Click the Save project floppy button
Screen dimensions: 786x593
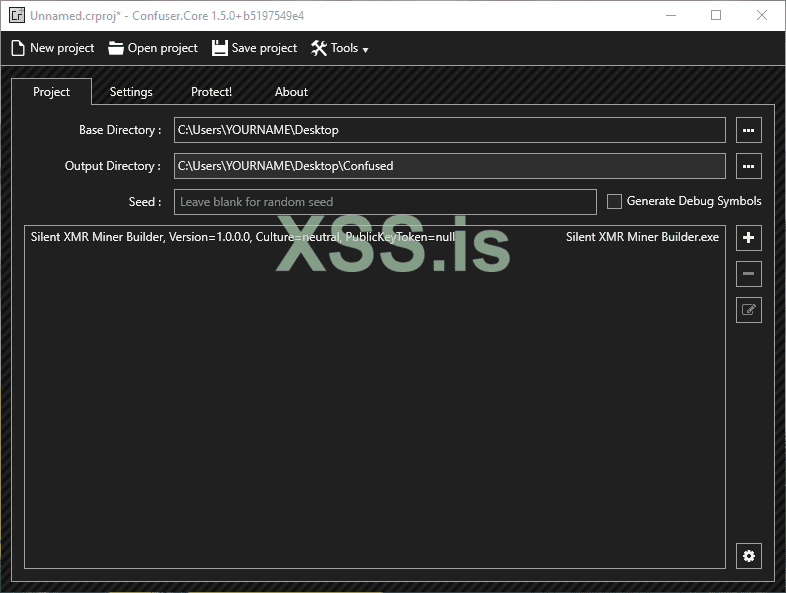click(255, 48)
